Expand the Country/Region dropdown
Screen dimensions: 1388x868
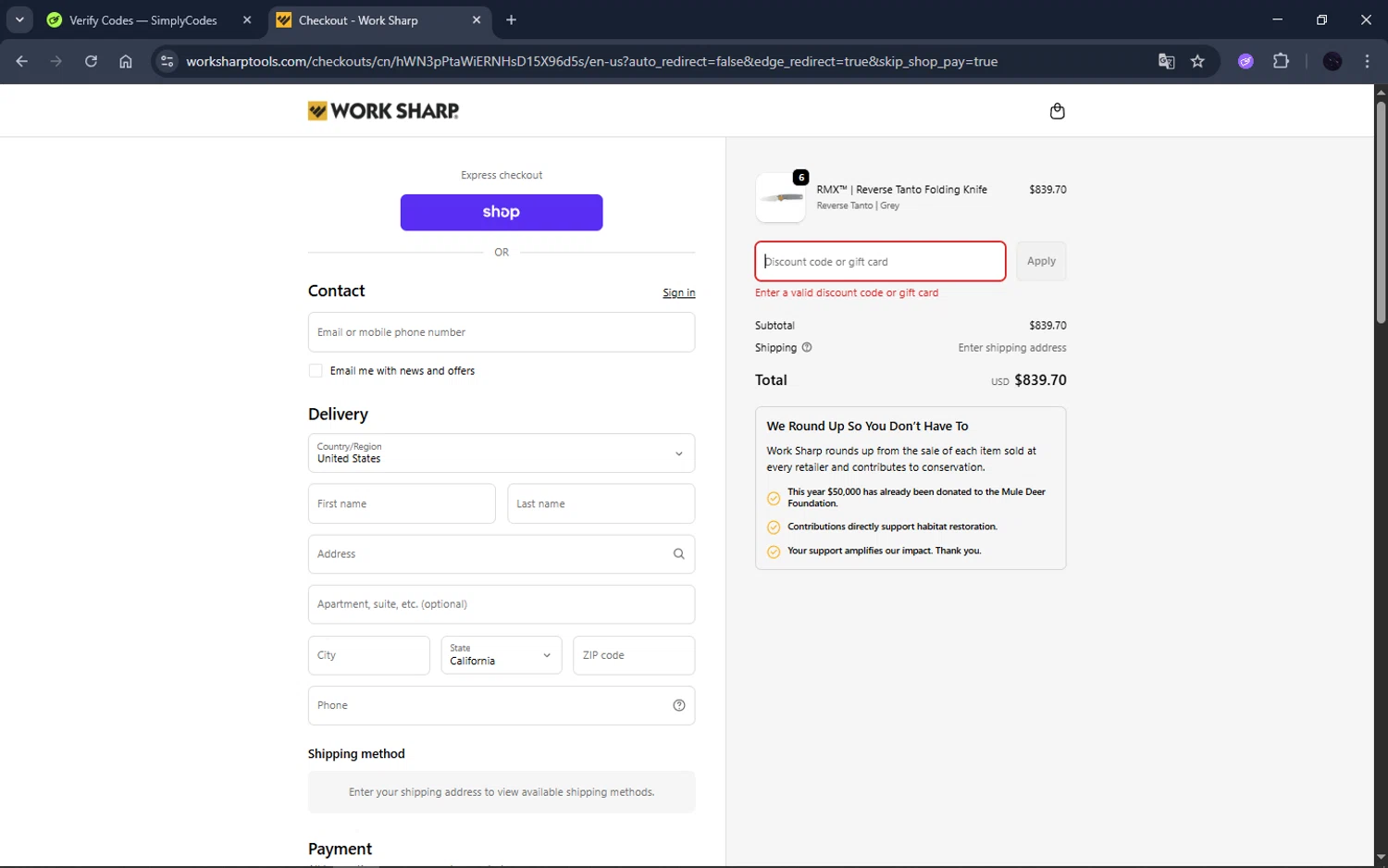[x=502, y=453]
